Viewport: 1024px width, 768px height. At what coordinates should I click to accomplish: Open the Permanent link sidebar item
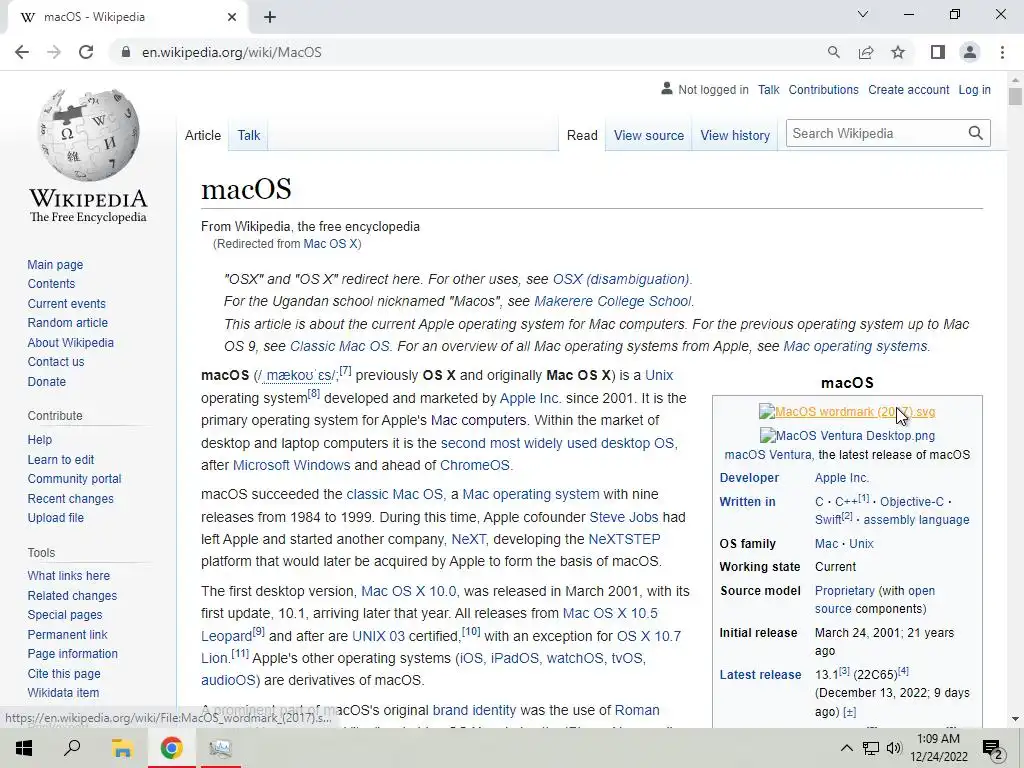[67, 635]
